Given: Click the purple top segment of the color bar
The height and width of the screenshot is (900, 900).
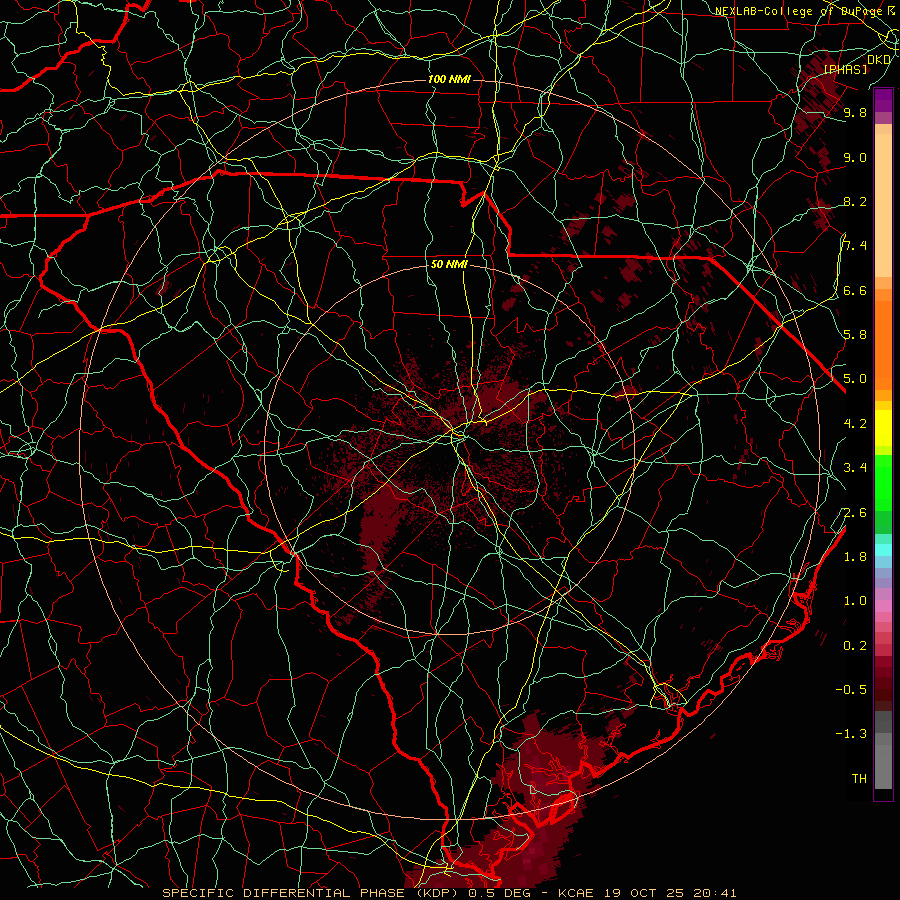Looking at the screenshot, I should point(883,100).
